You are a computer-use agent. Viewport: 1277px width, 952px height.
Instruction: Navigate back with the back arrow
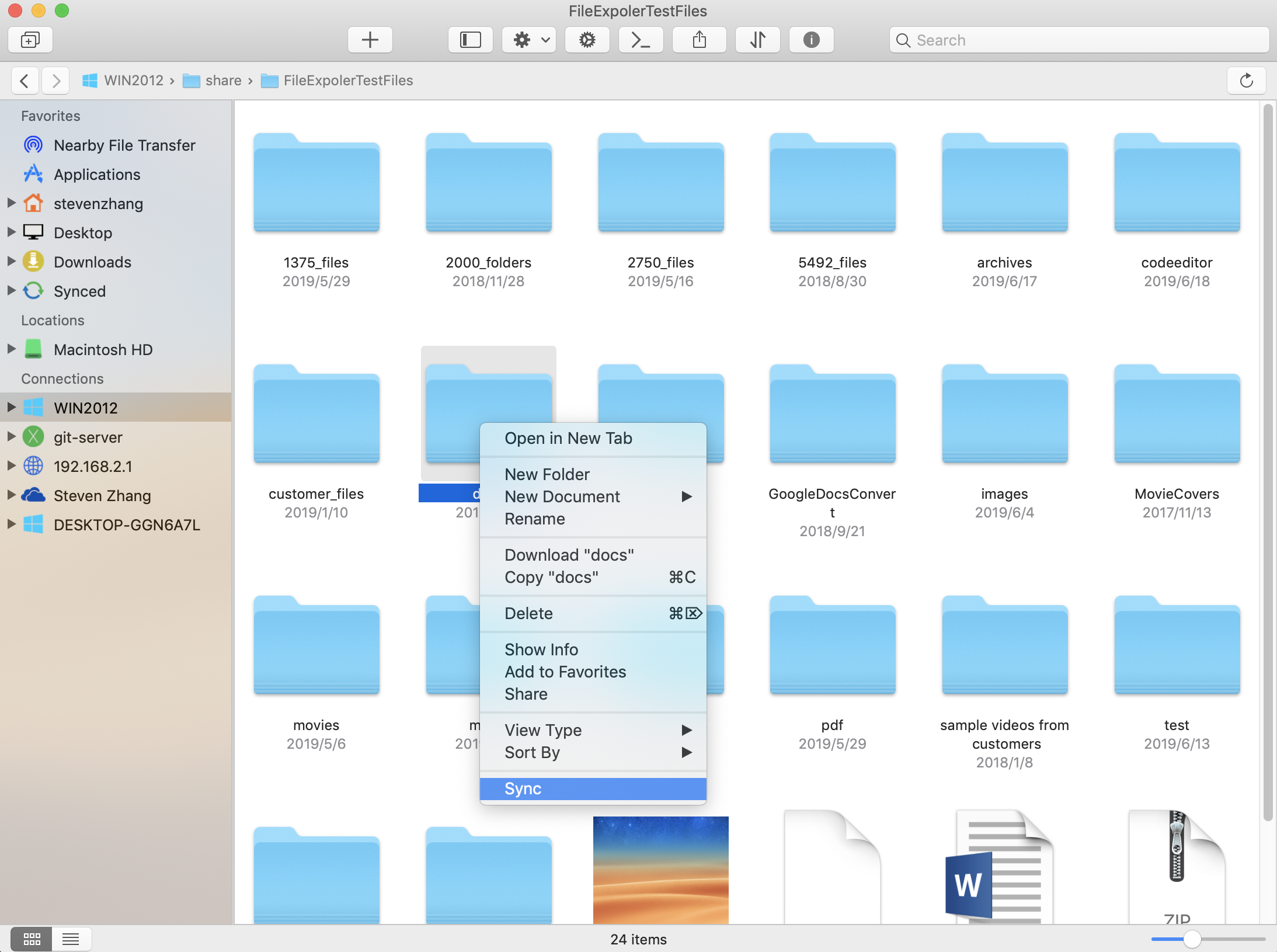coord(25,81)
